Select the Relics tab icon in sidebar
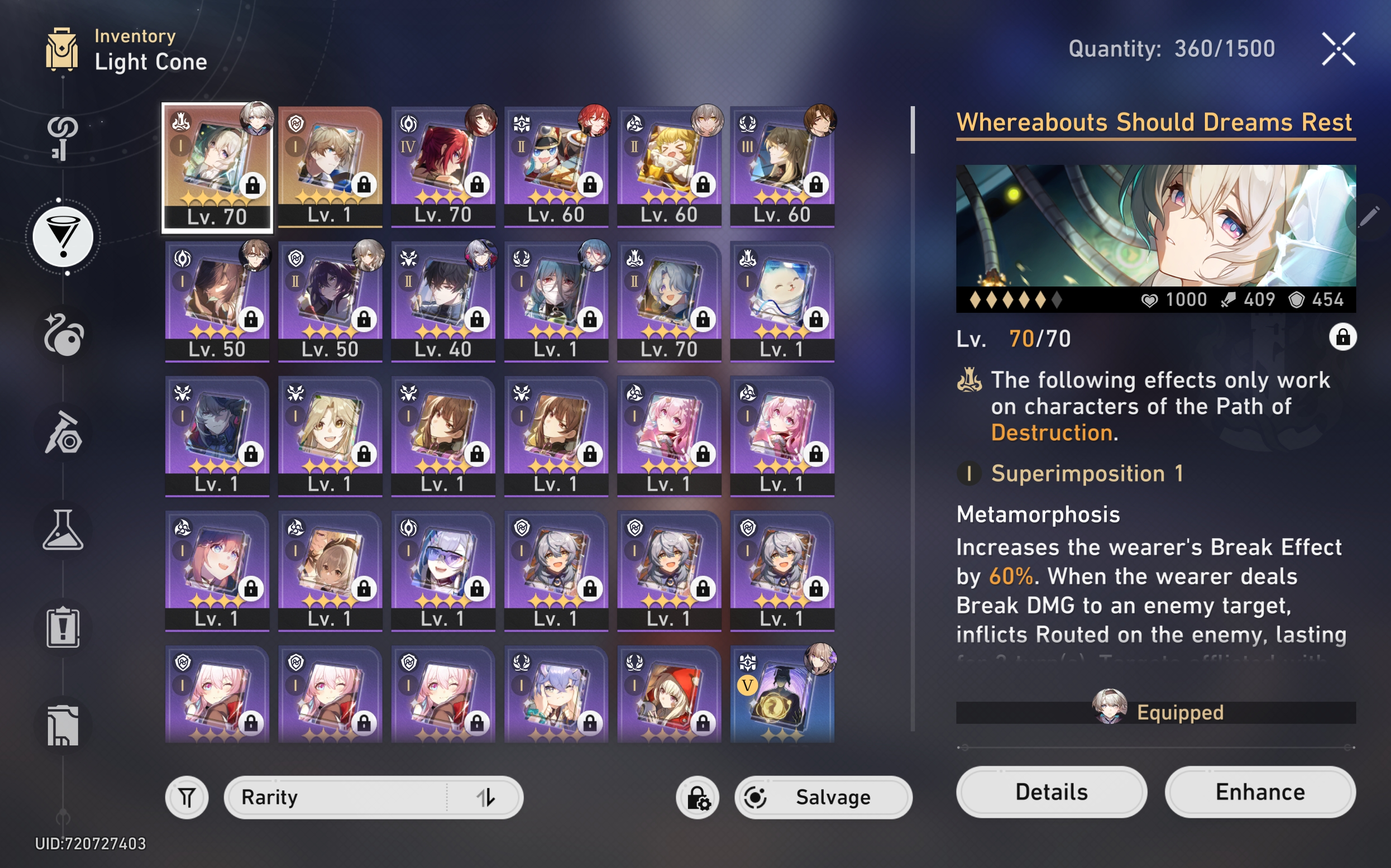Screen dimensions: 1391x868 point(63,335)
